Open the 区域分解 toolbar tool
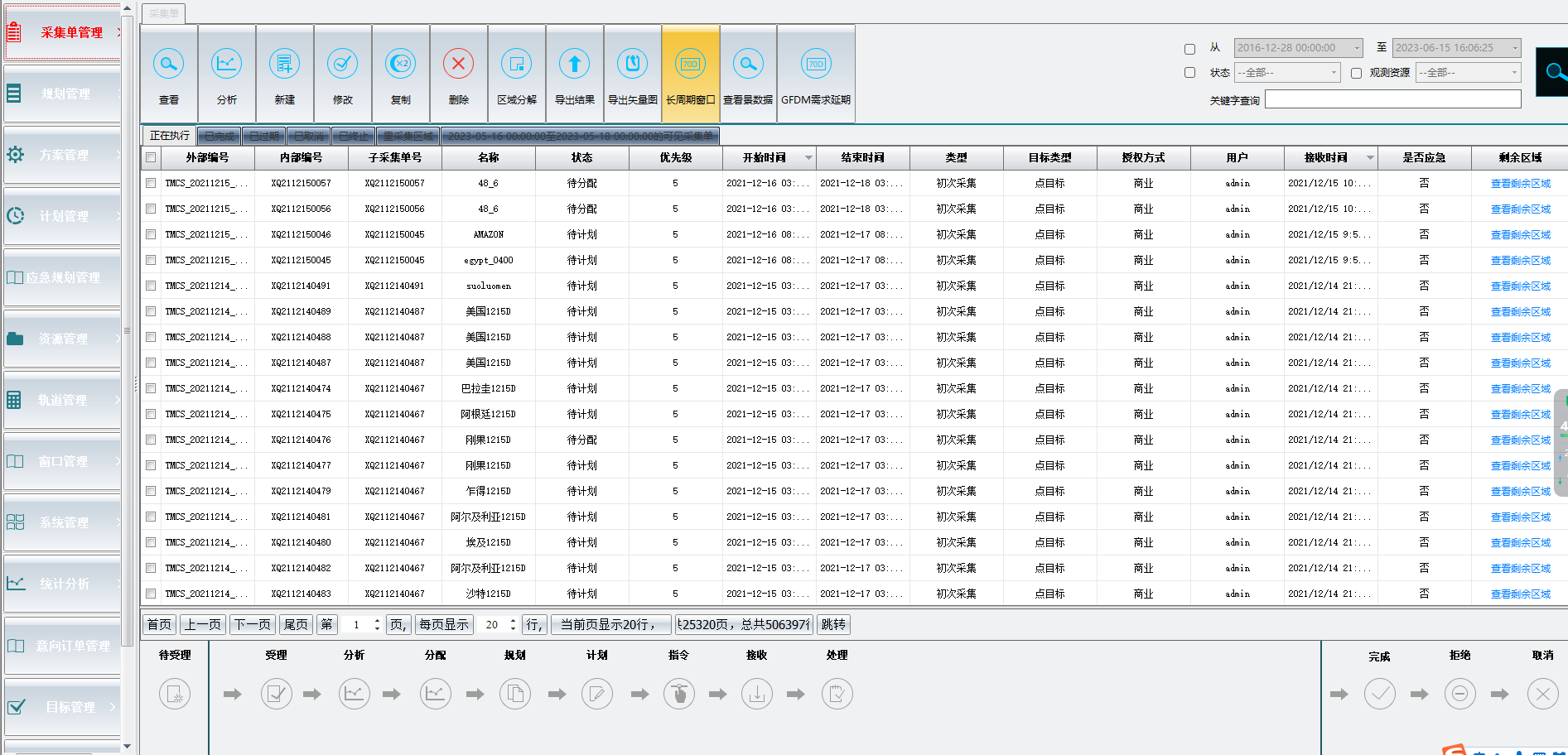This screenshot has height=755, width=1568. pos(516,64)
